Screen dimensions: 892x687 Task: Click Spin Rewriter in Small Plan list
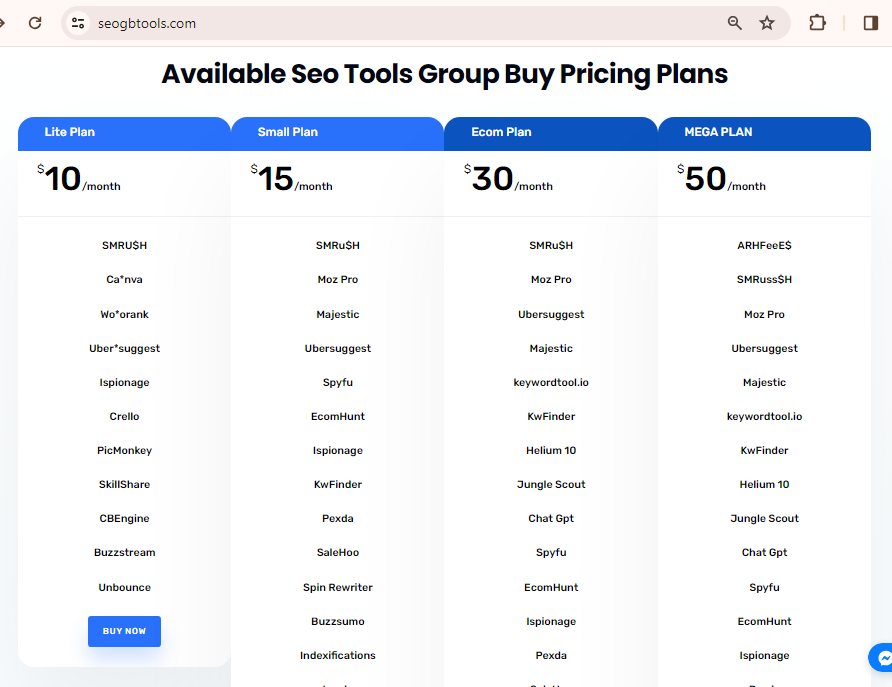point(337,587)
